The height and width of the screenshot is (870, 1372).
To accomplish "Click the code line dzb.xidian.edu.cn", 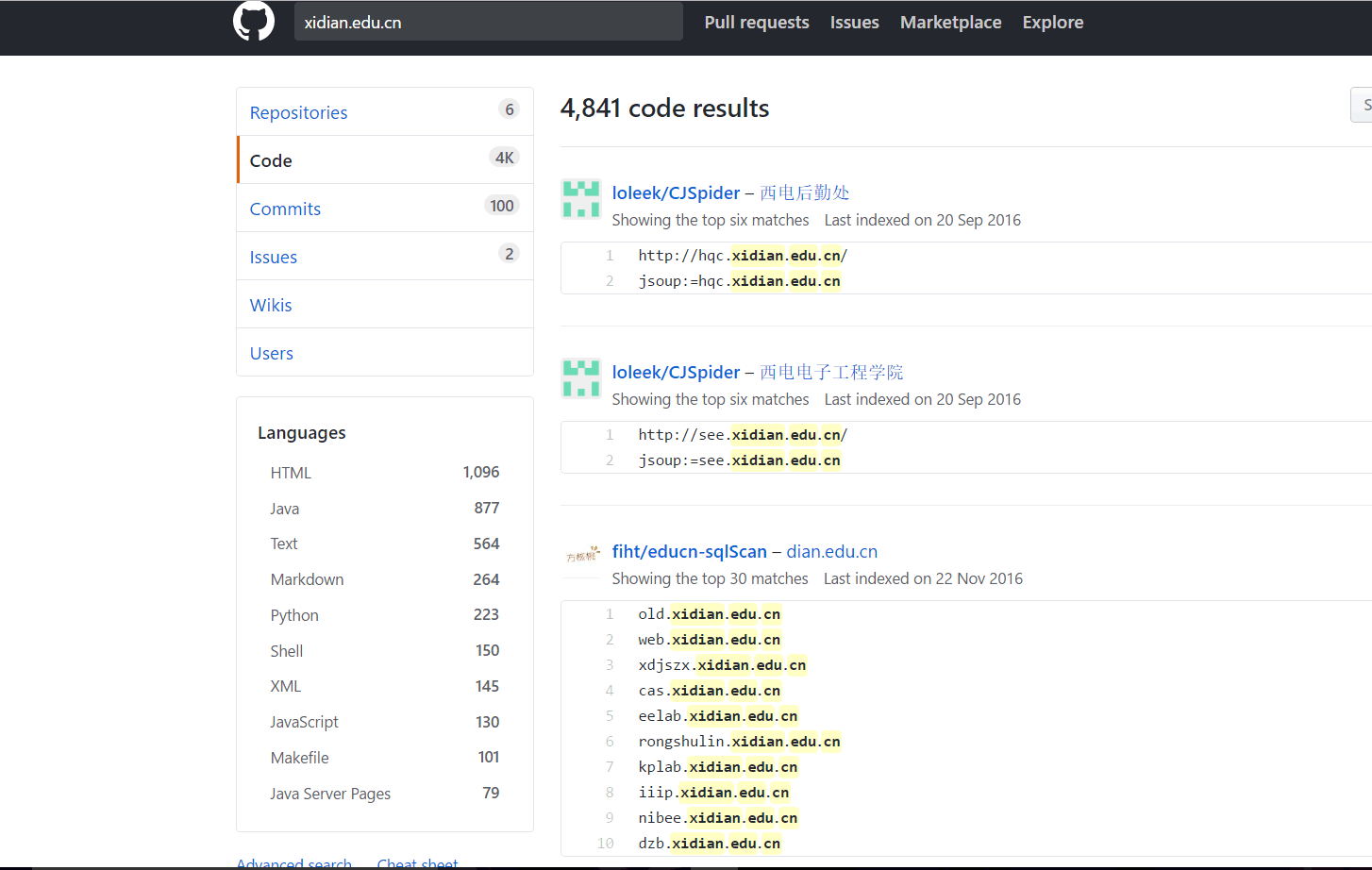I will [710, 844].
